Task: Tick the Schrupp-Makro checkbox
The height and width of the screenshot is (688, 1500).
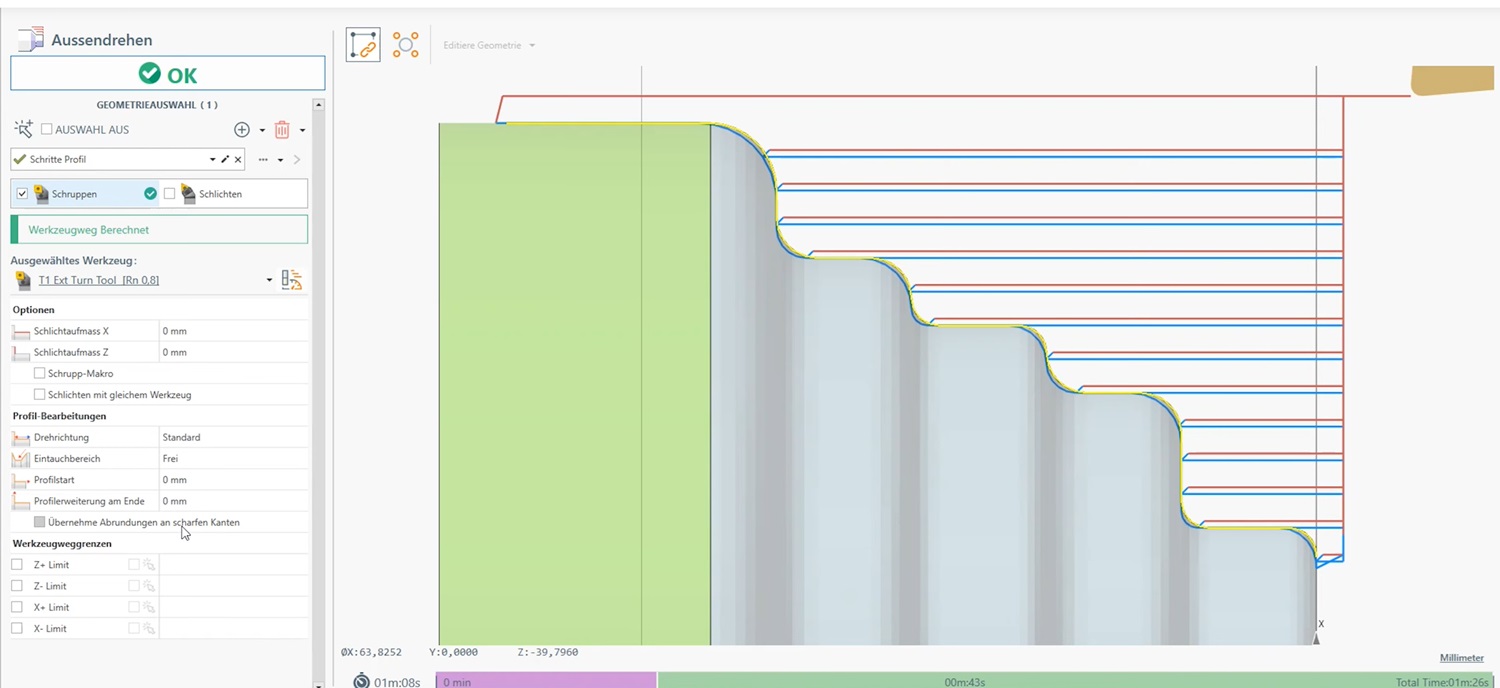Action: pos(40,374)
